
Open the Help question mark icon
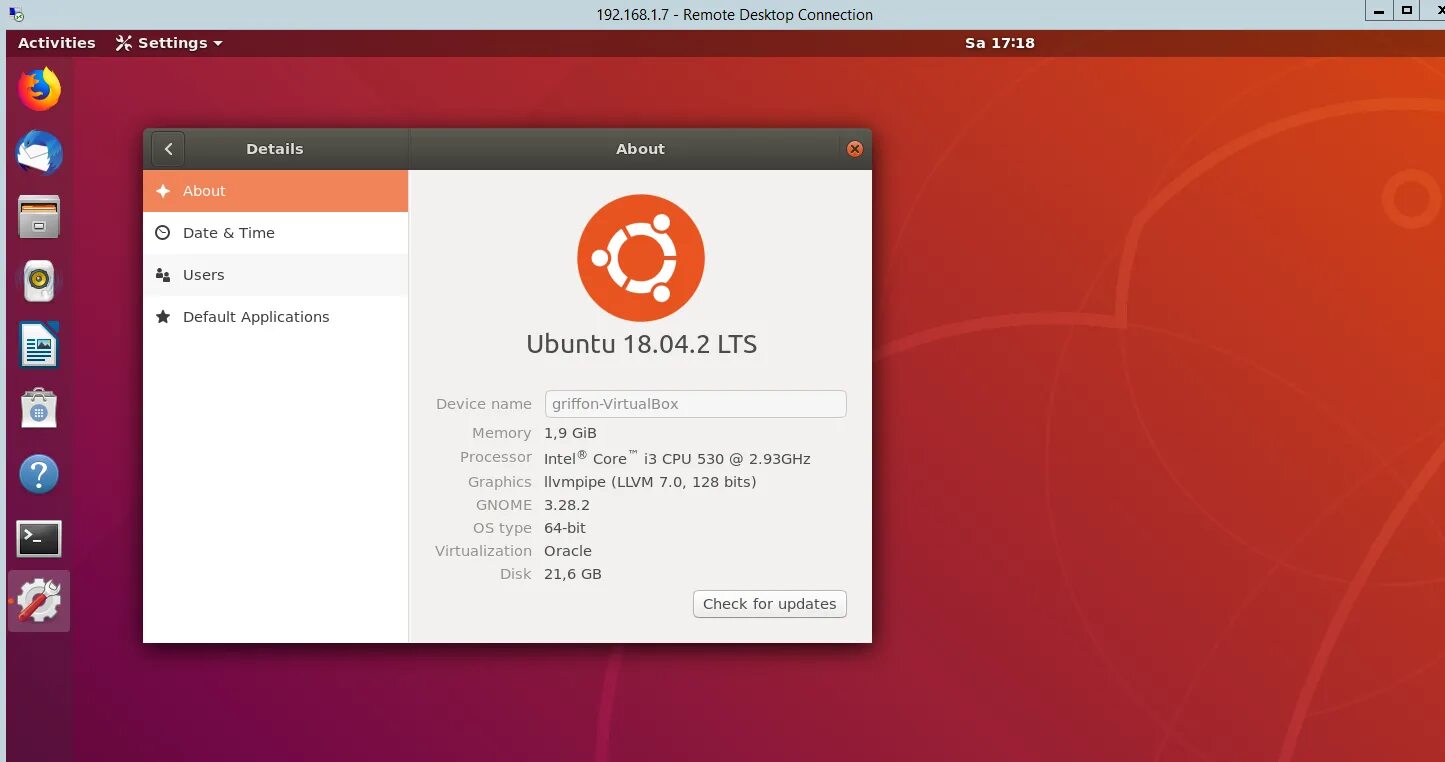39,474
